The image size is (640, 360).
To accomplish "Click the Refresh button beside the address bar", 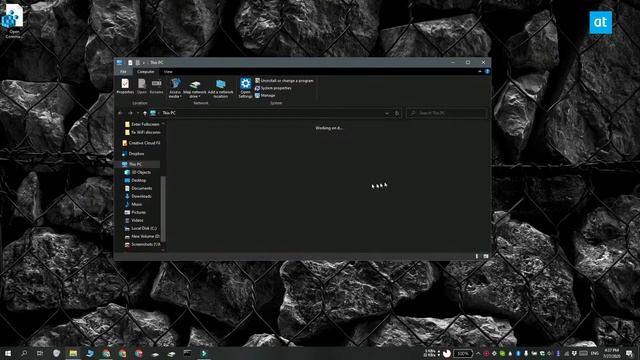I will (x=397, y=113).
